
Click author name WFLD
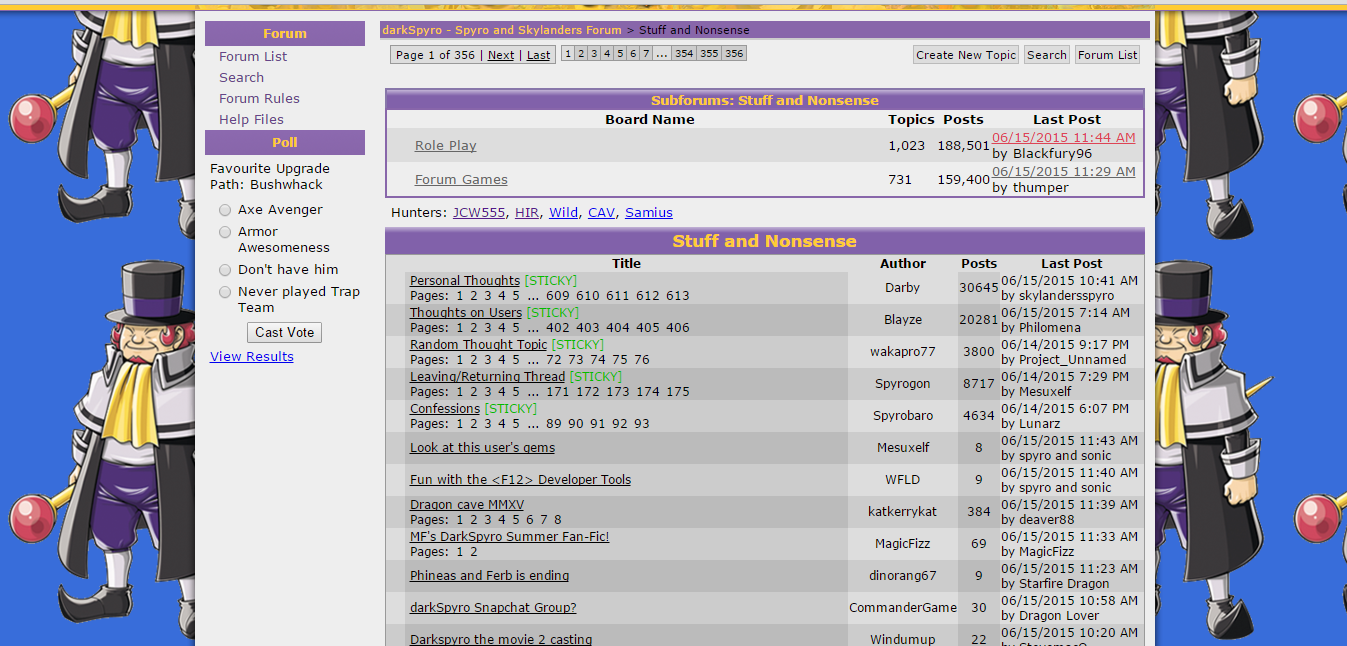[903, 480]
